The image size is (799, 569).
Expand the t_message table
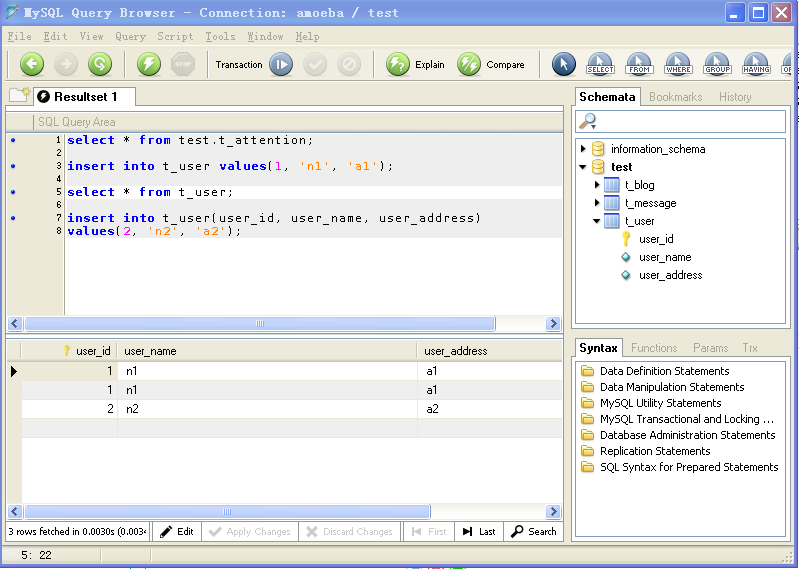[597, 203]
